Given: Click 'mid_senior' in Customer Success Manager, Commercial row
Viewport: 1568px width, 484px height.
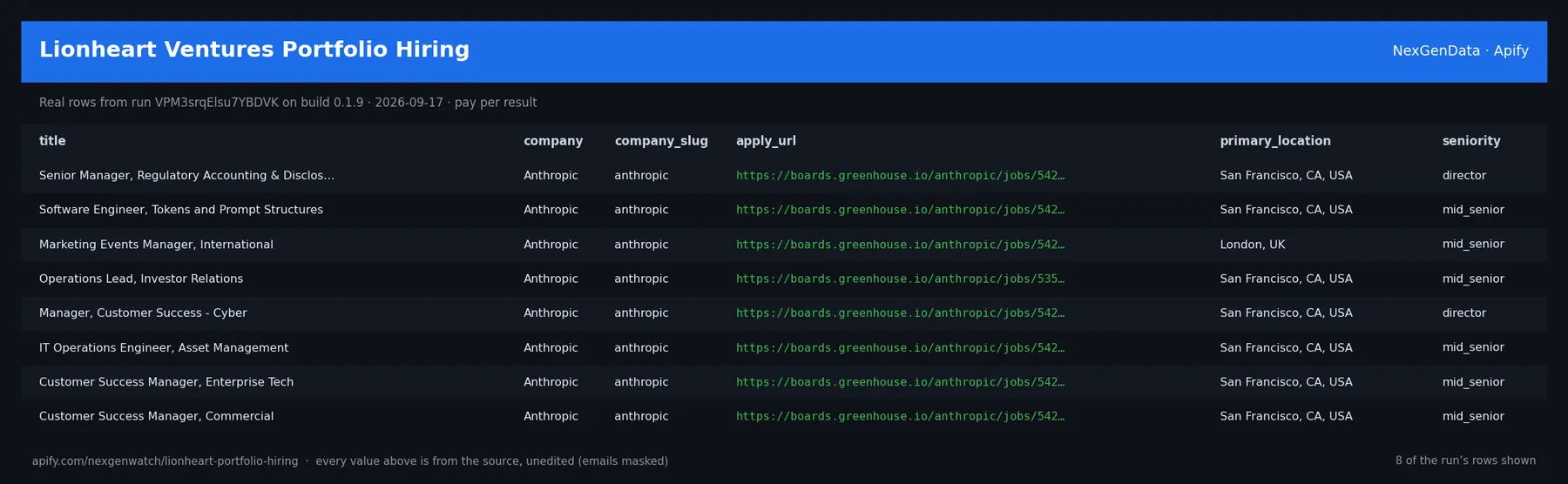Looking at the screenshot, I should [x=1473, y=416].
